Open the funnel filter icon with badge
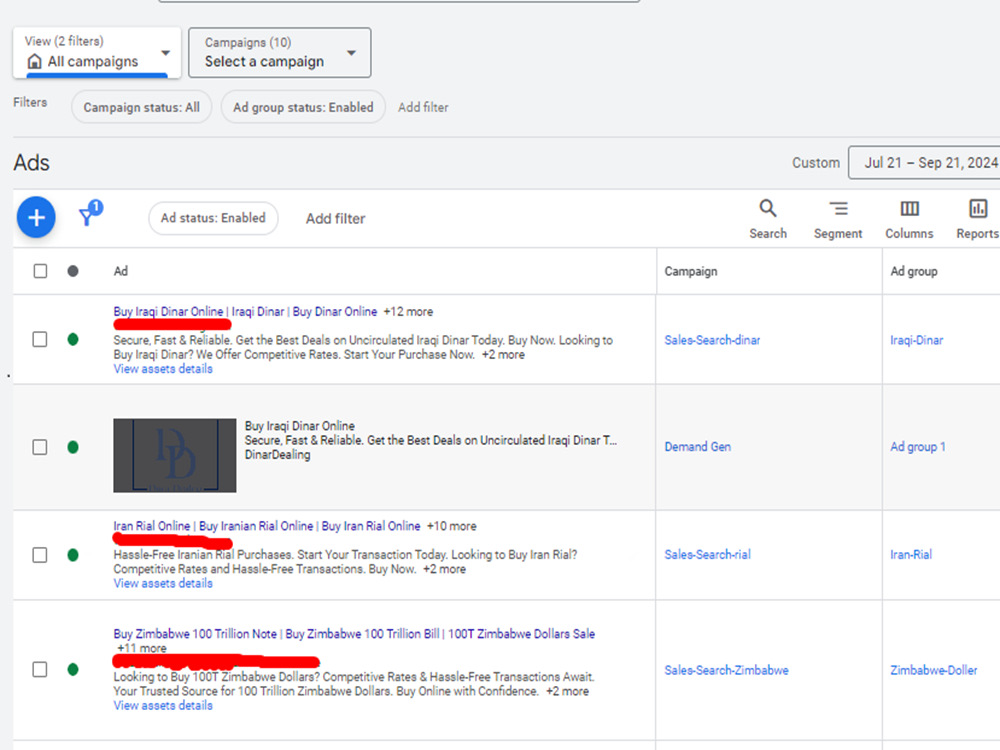Viewport: 1000px width, 750px height. tap(90, 214)
